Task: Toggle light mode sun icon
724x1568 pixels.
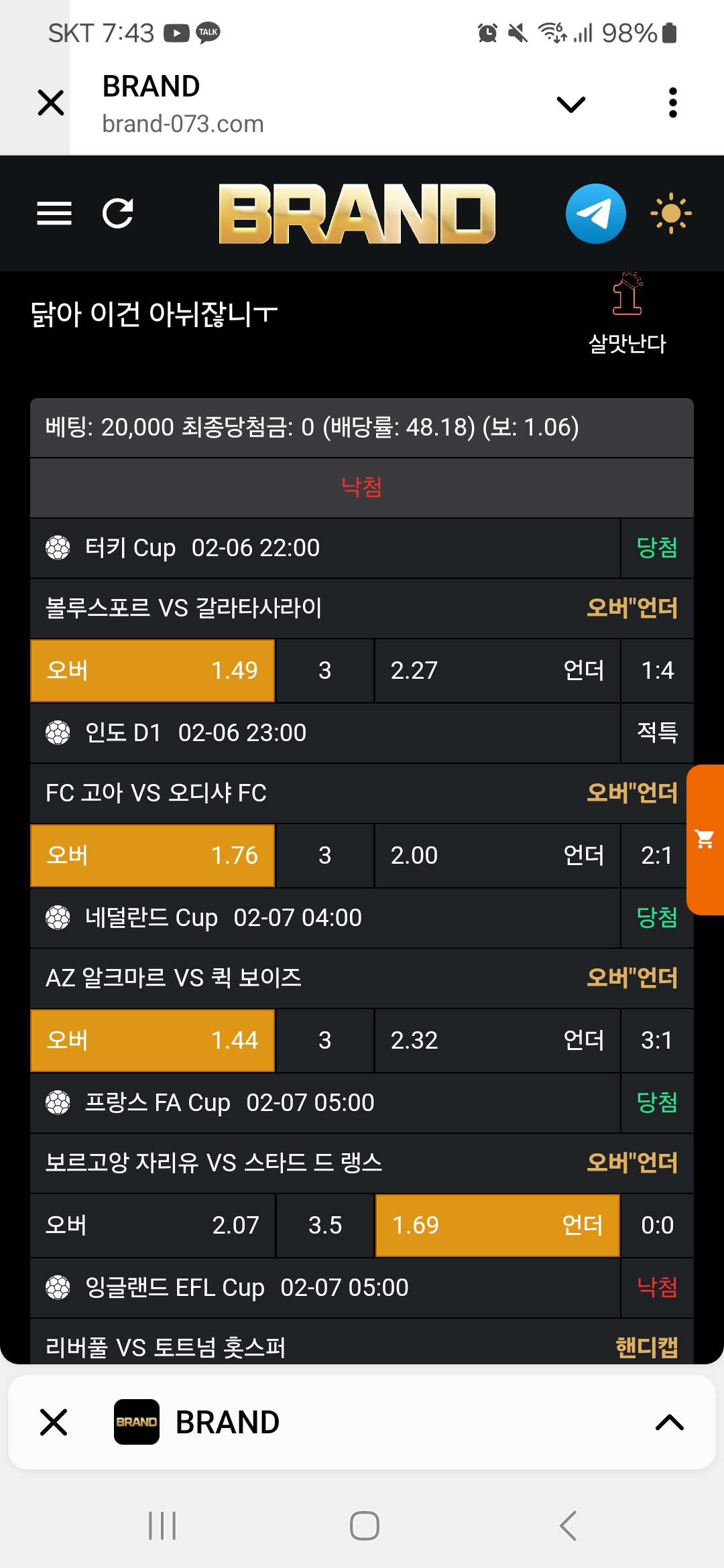Action: (670, 214)
